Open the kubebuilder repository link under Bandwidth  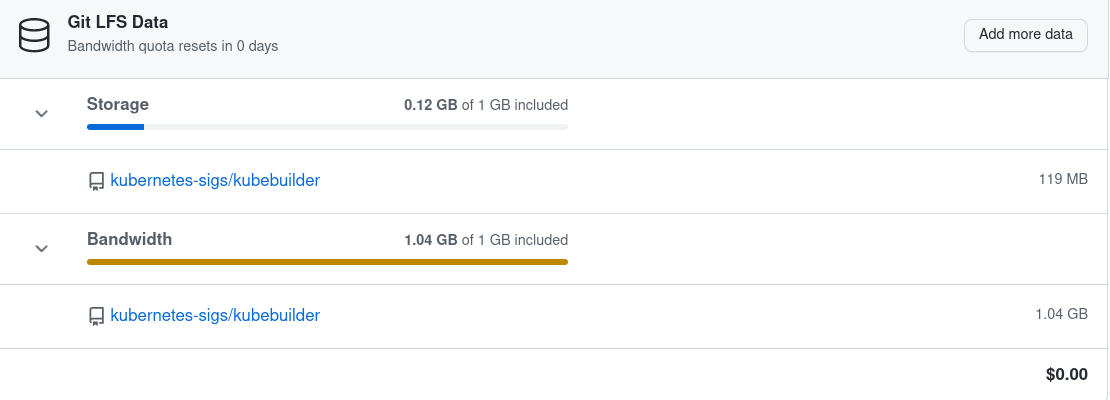pyautogui.click(x=215, y=315)
